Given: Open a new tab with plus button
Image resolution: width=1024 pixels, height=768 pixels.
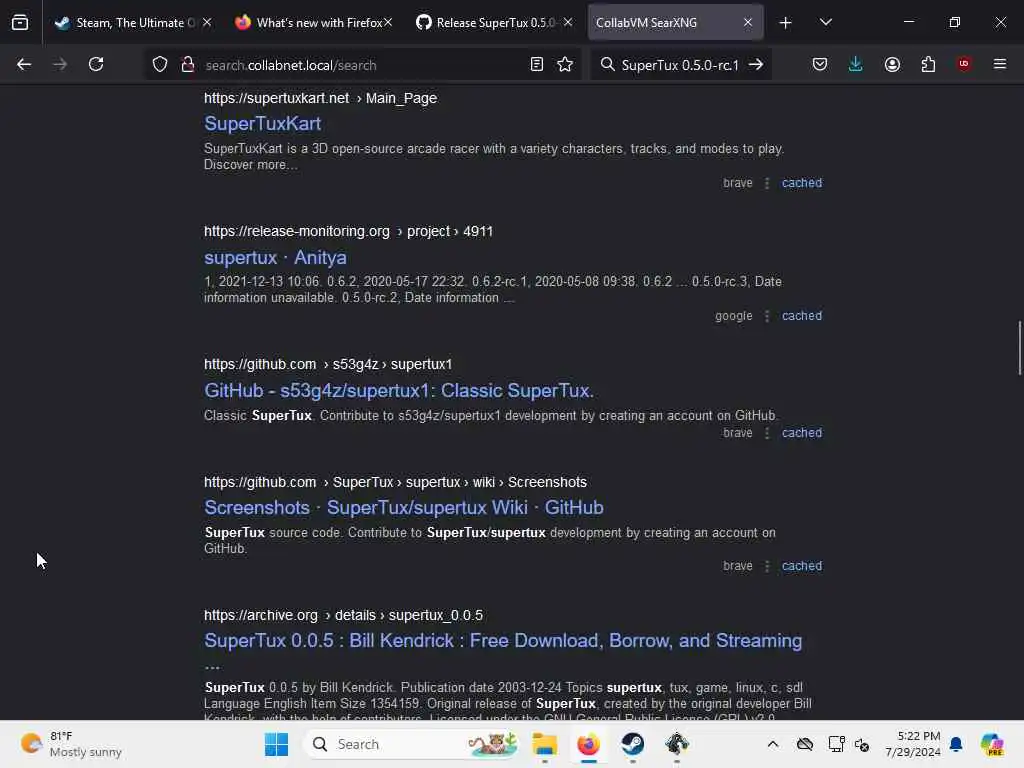Looking at the screenshot, I should pyautogui.click(x=786, y=23).
